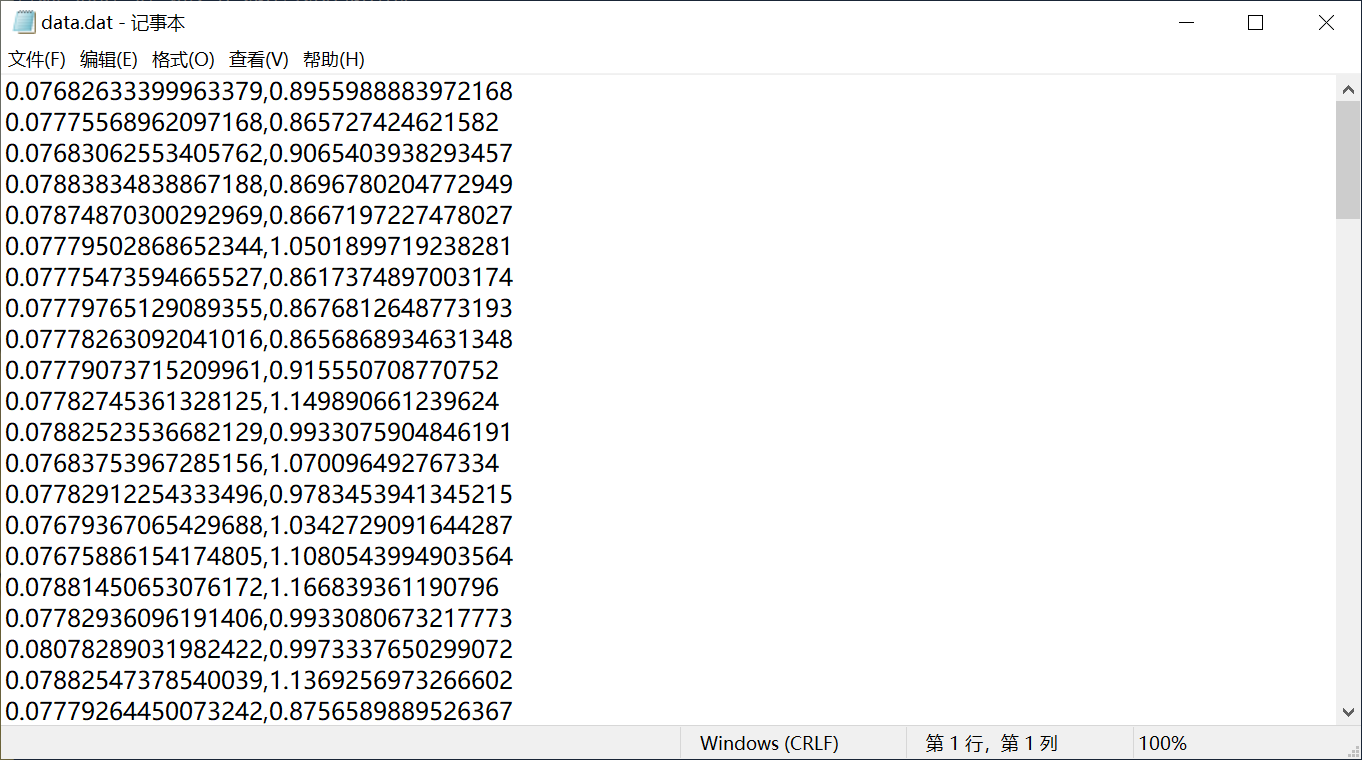Click line 0.07675886154174805,1.1080543994903564

259,557
